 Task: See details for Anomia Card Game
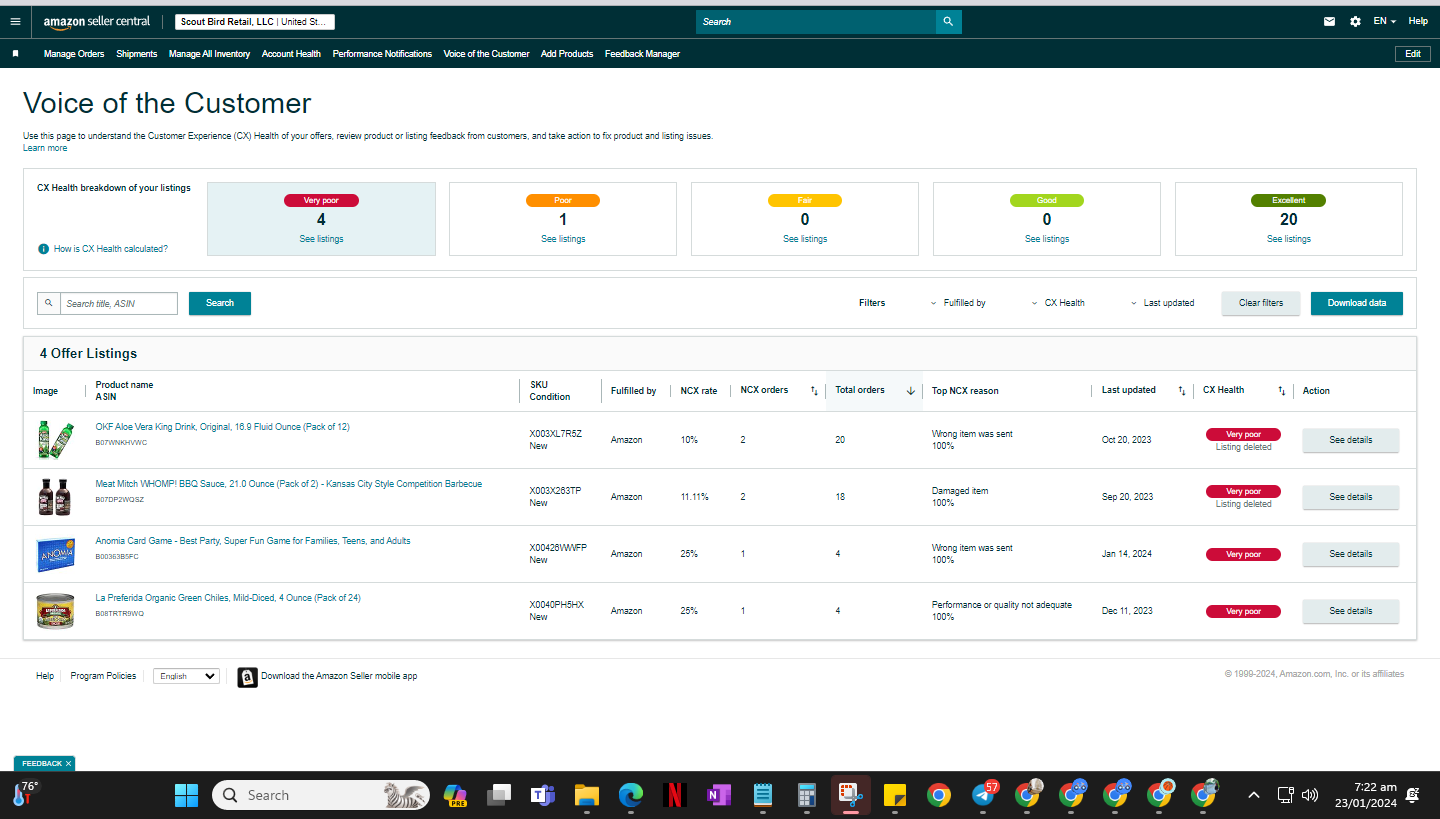(x=1350, y=554)
